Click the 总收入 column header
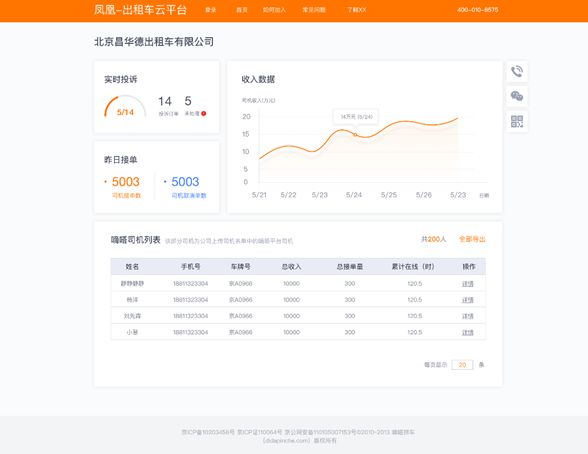 tap(291, 267)
